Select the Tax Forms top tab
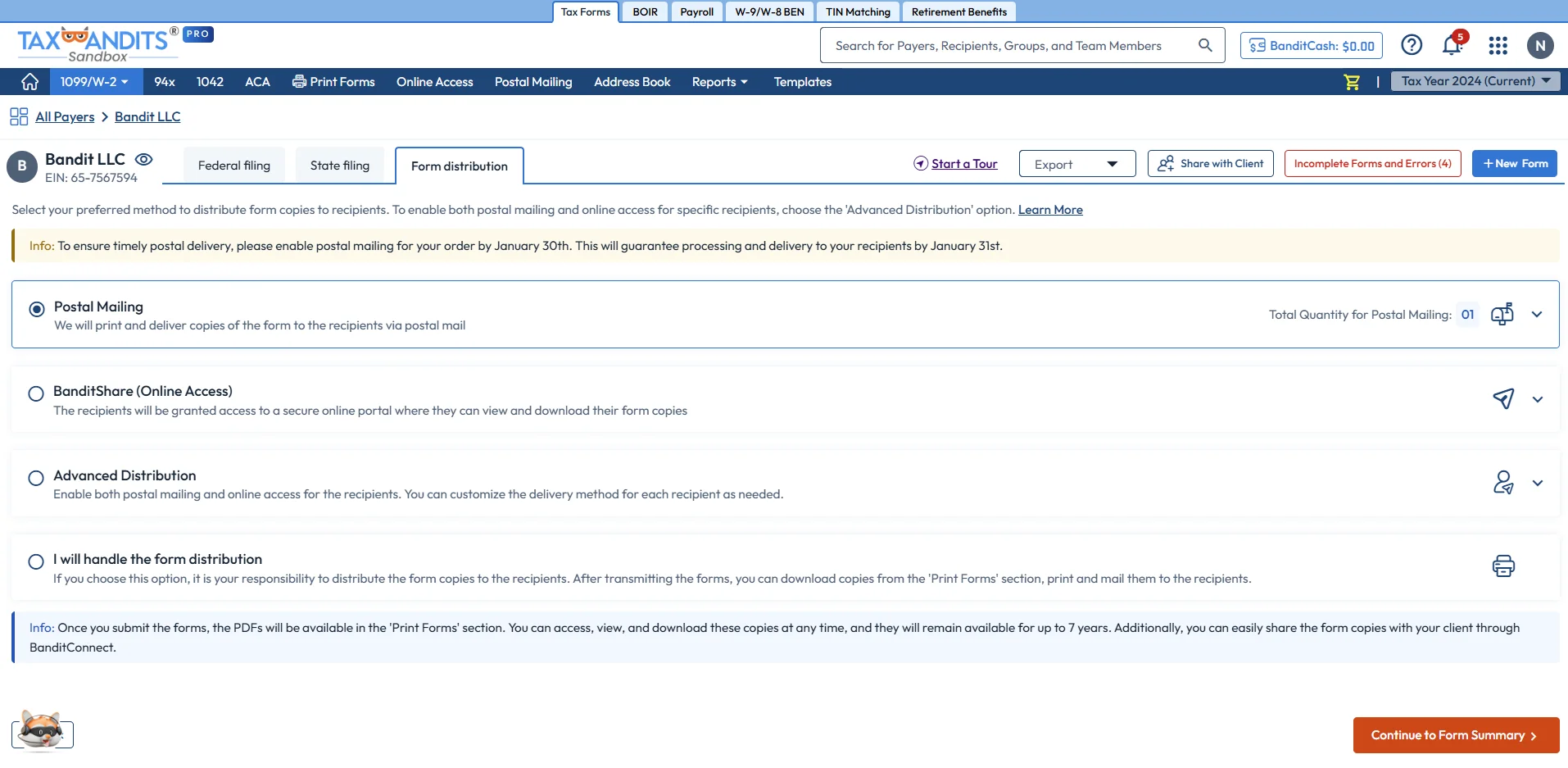Screen dimensions: 1568x768 (x=585, y=11)
